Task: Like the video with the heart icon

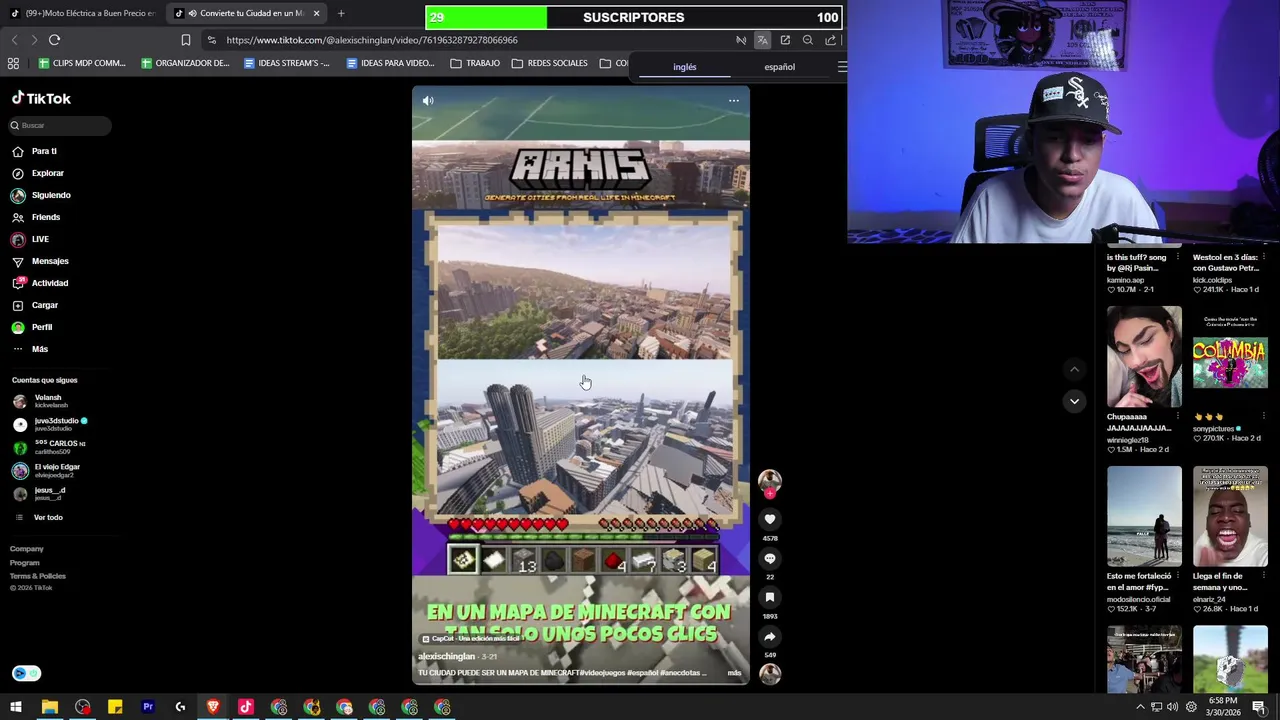Action: click(x=769, y=519)
